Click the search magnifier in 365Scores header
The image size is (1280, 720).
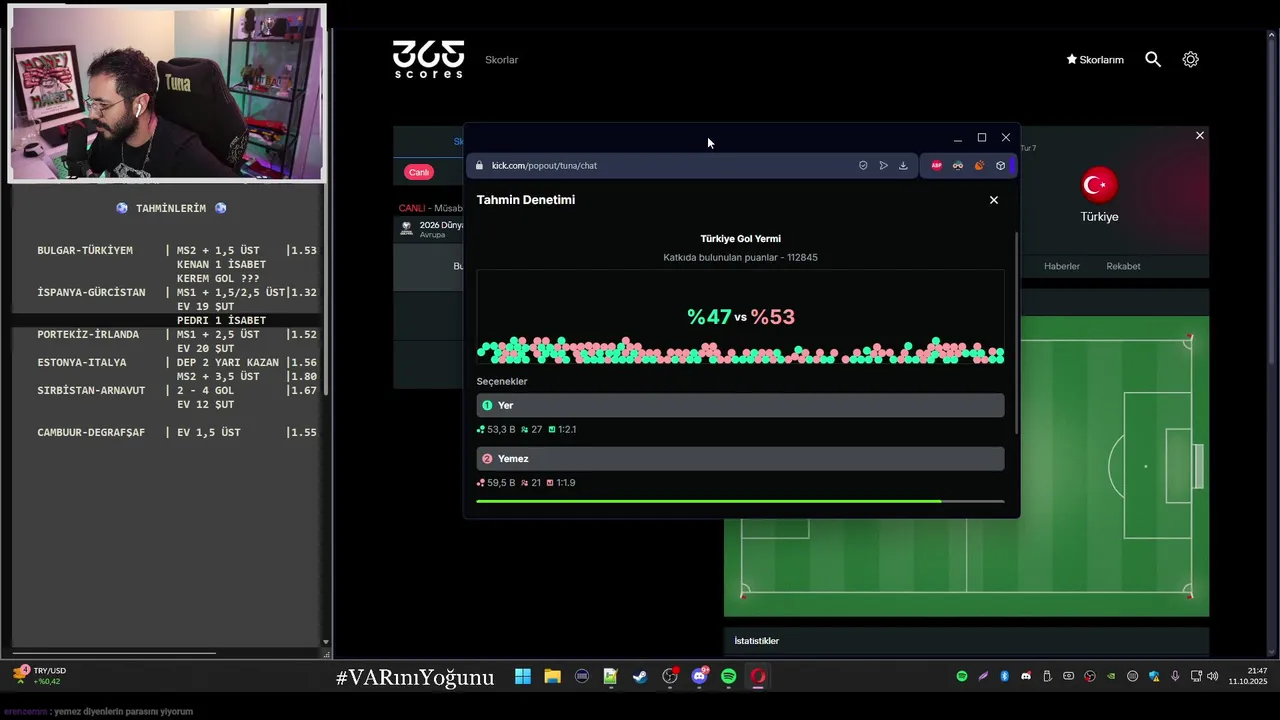pos(1153,60)
